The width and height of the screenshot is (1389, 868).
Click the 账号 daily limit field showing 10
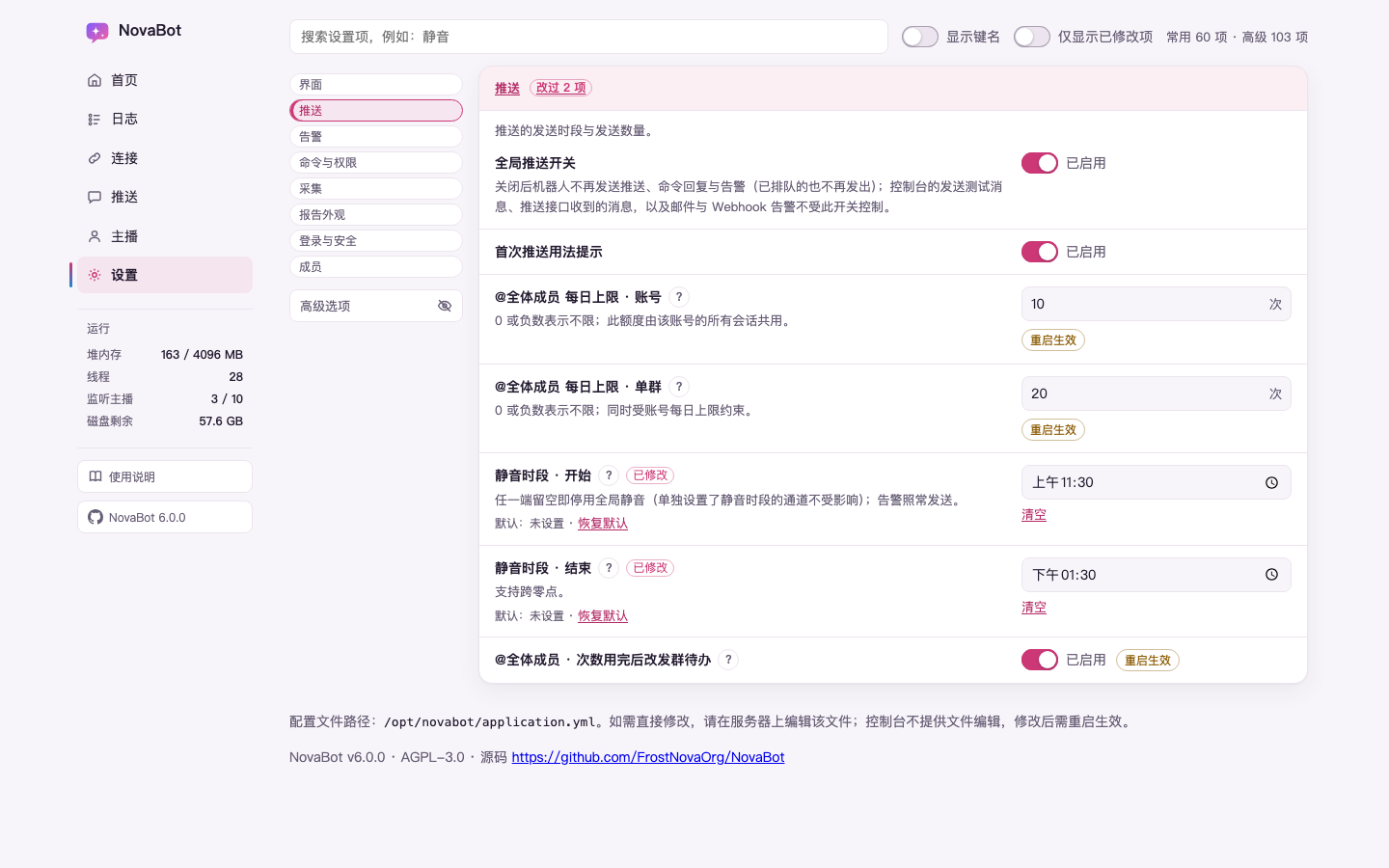tap(1157, 304)
